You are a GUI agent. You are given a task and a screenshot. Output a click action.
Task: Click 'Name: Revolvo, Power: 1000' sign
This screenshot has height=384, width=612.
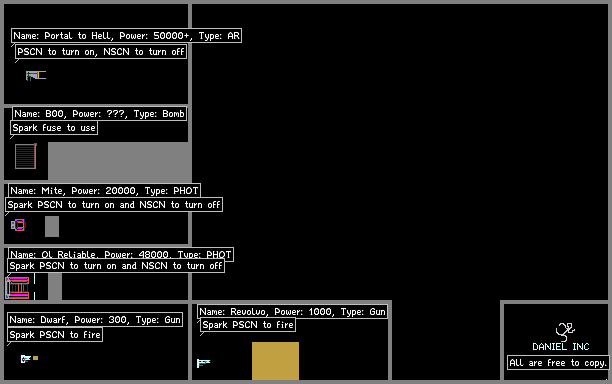point(292,311)
